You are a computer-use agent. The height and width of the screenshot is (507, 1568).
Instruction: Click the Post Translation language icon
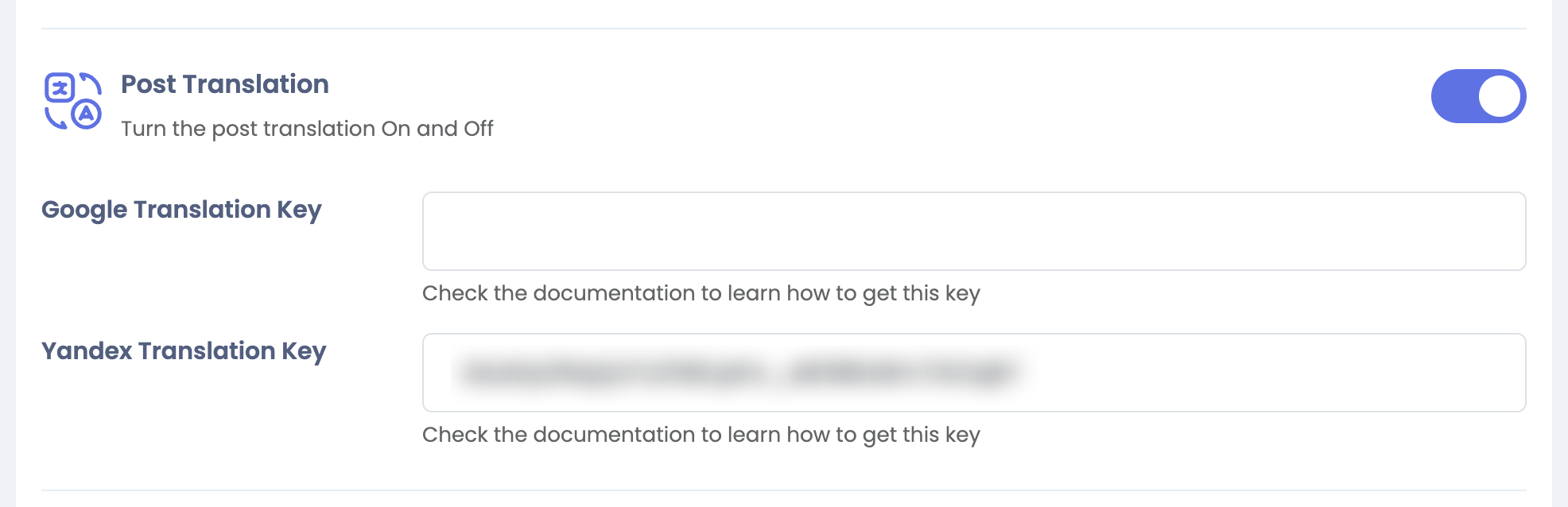[72, 101]
